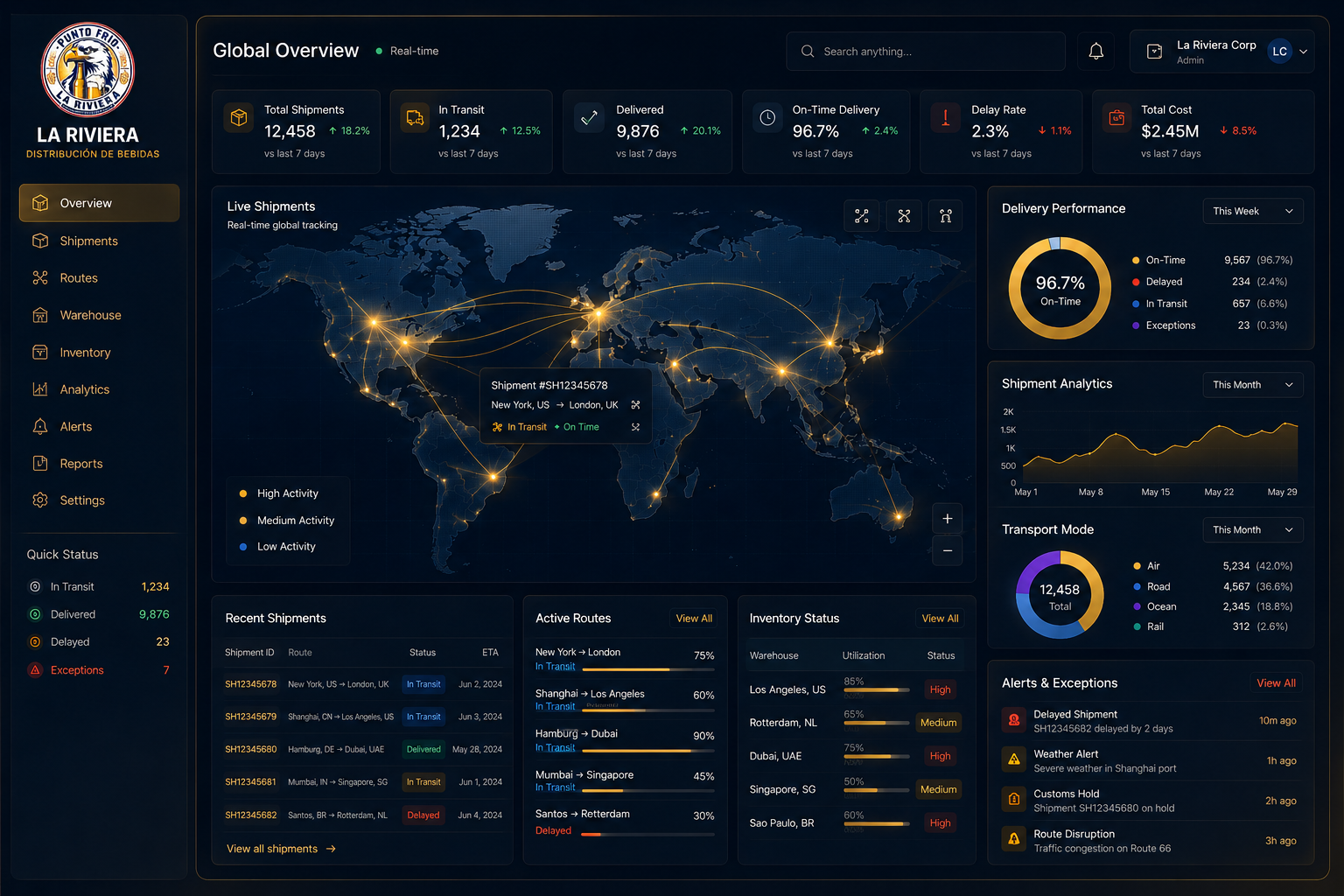This screenshot has width=1344, height=896.
Task: Click the Route Disruption warning icon
Action: pyautogui.click(x=1014, y=839)
